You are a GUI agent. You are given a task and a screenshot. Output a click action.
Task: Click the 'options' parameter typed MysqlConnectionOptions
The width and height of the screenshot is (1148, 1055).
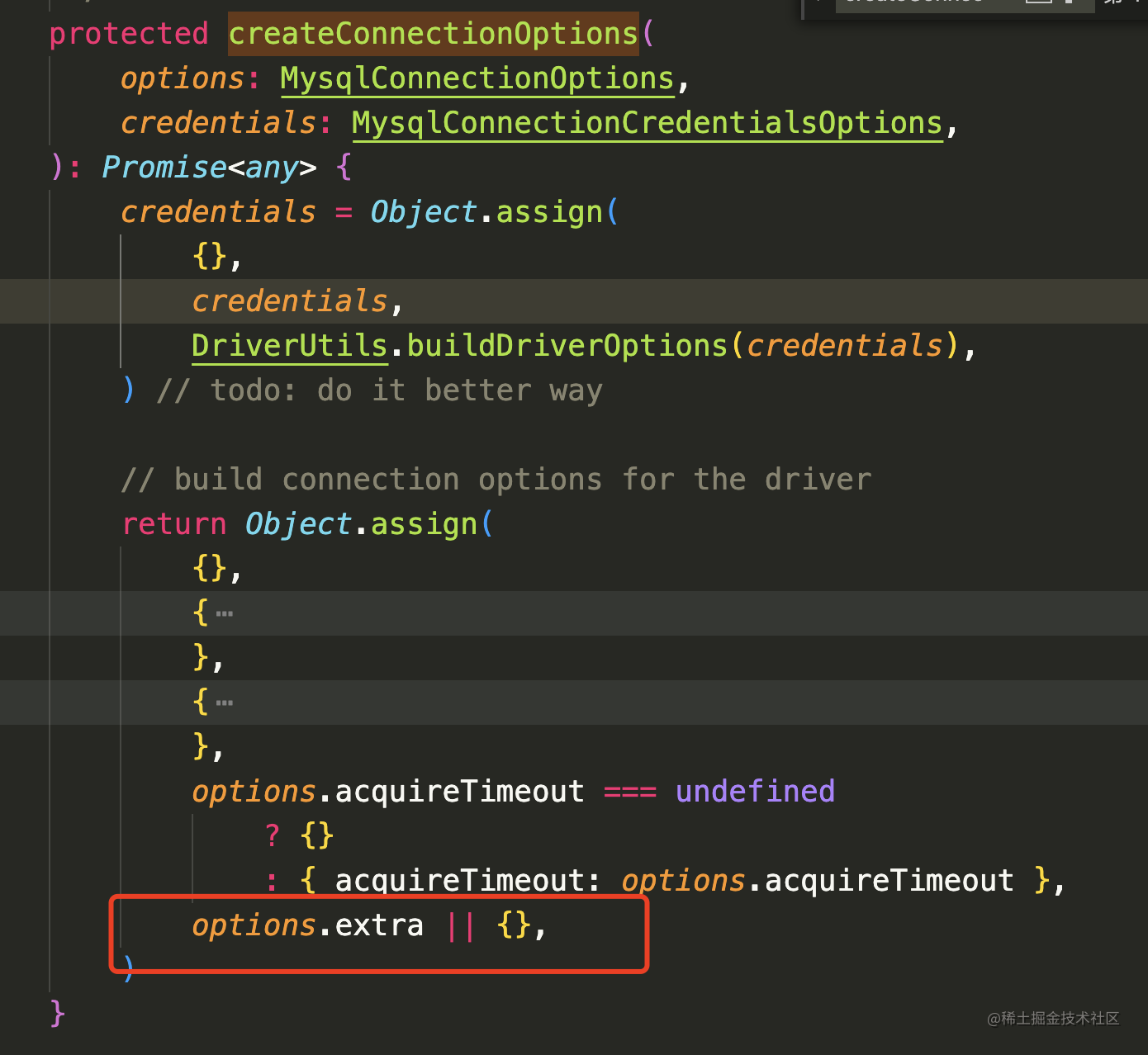(182, 78)
